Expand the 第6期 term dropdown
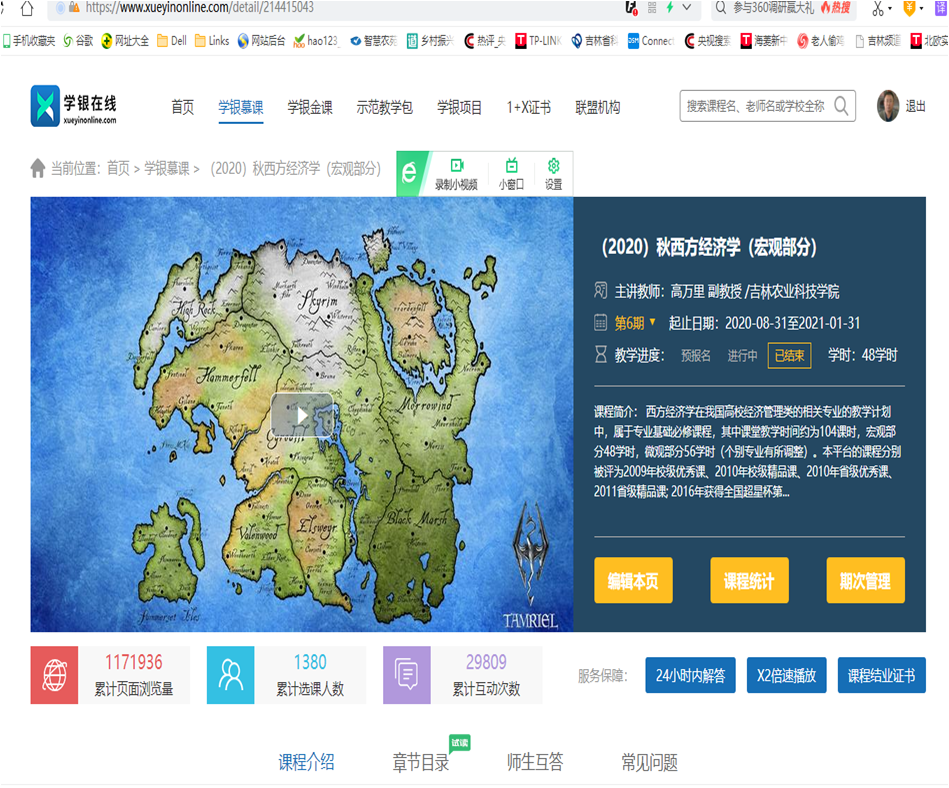 pos(635,323)
